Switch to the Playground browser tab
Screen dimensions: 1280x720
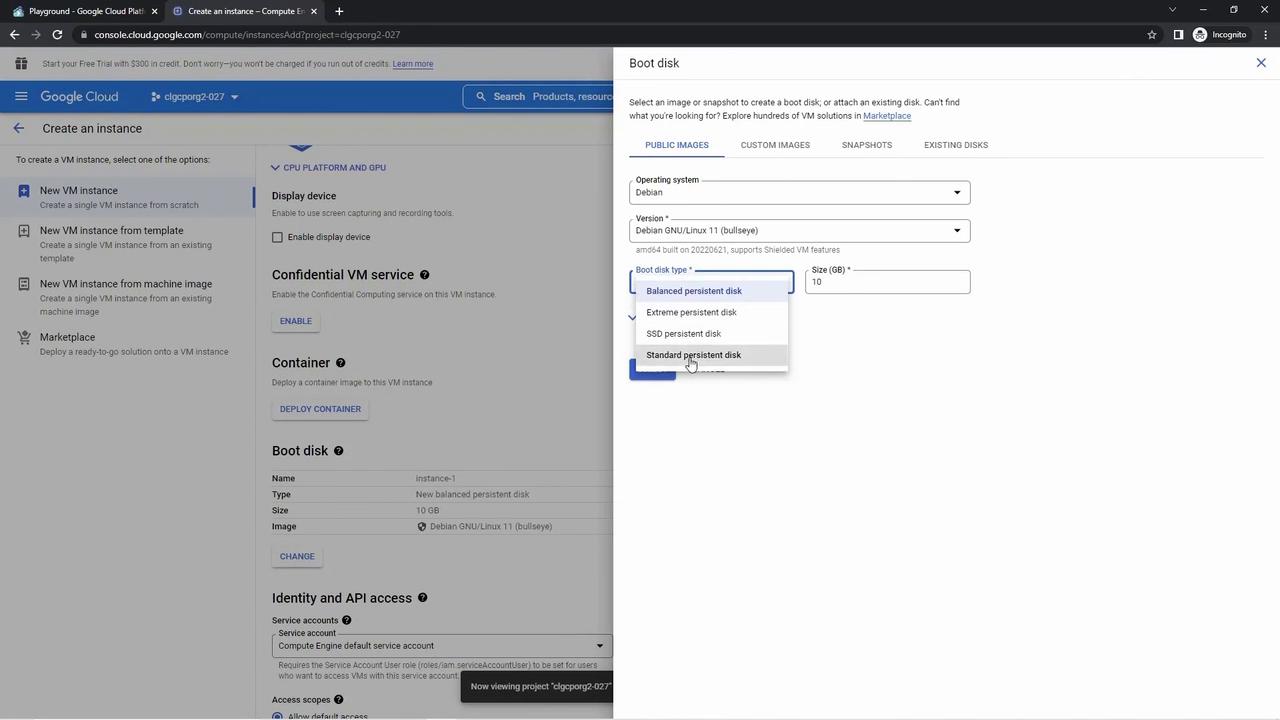[86, 11]
